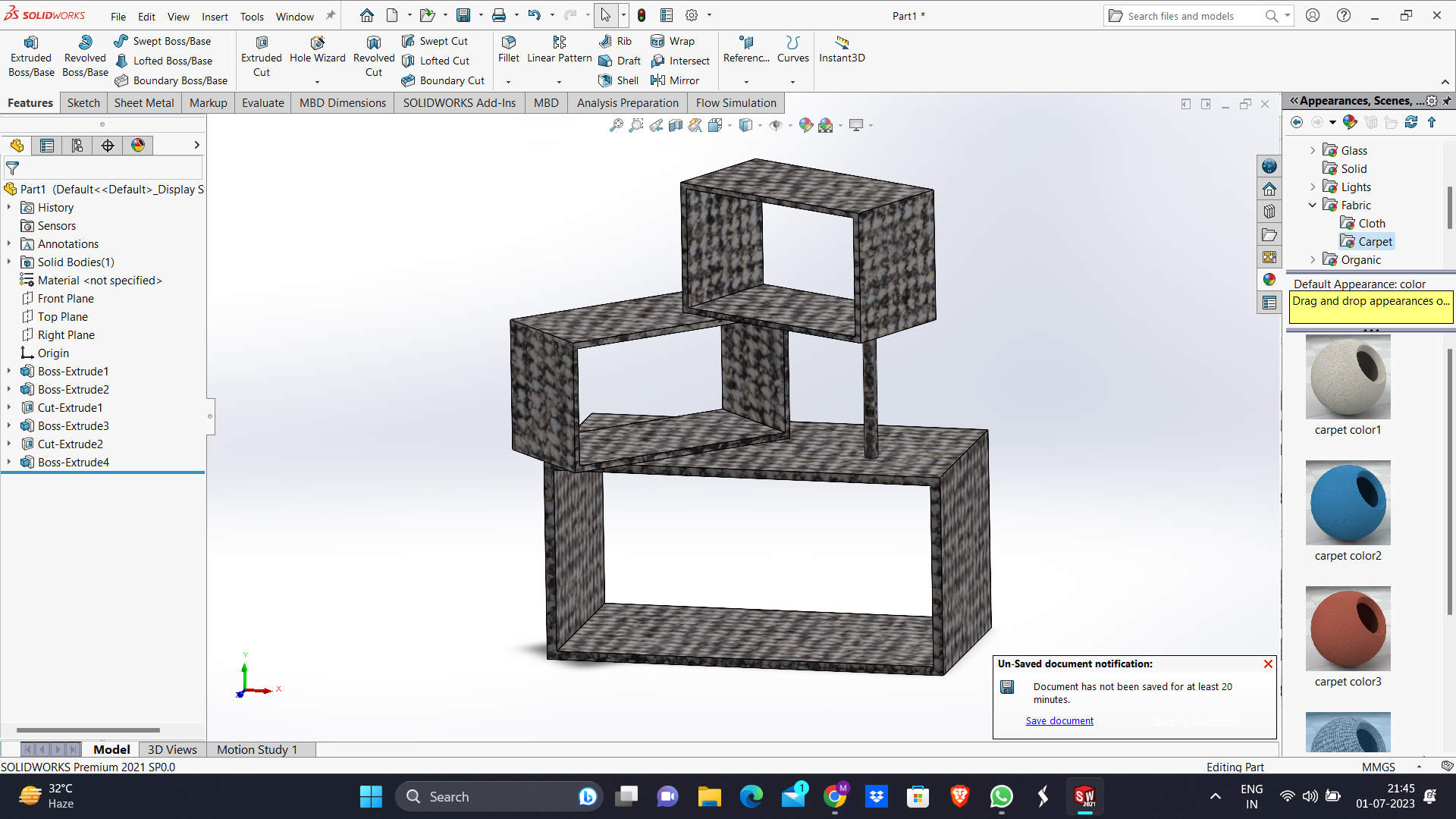Open the Hole Wizard tool

coord(317,43)
